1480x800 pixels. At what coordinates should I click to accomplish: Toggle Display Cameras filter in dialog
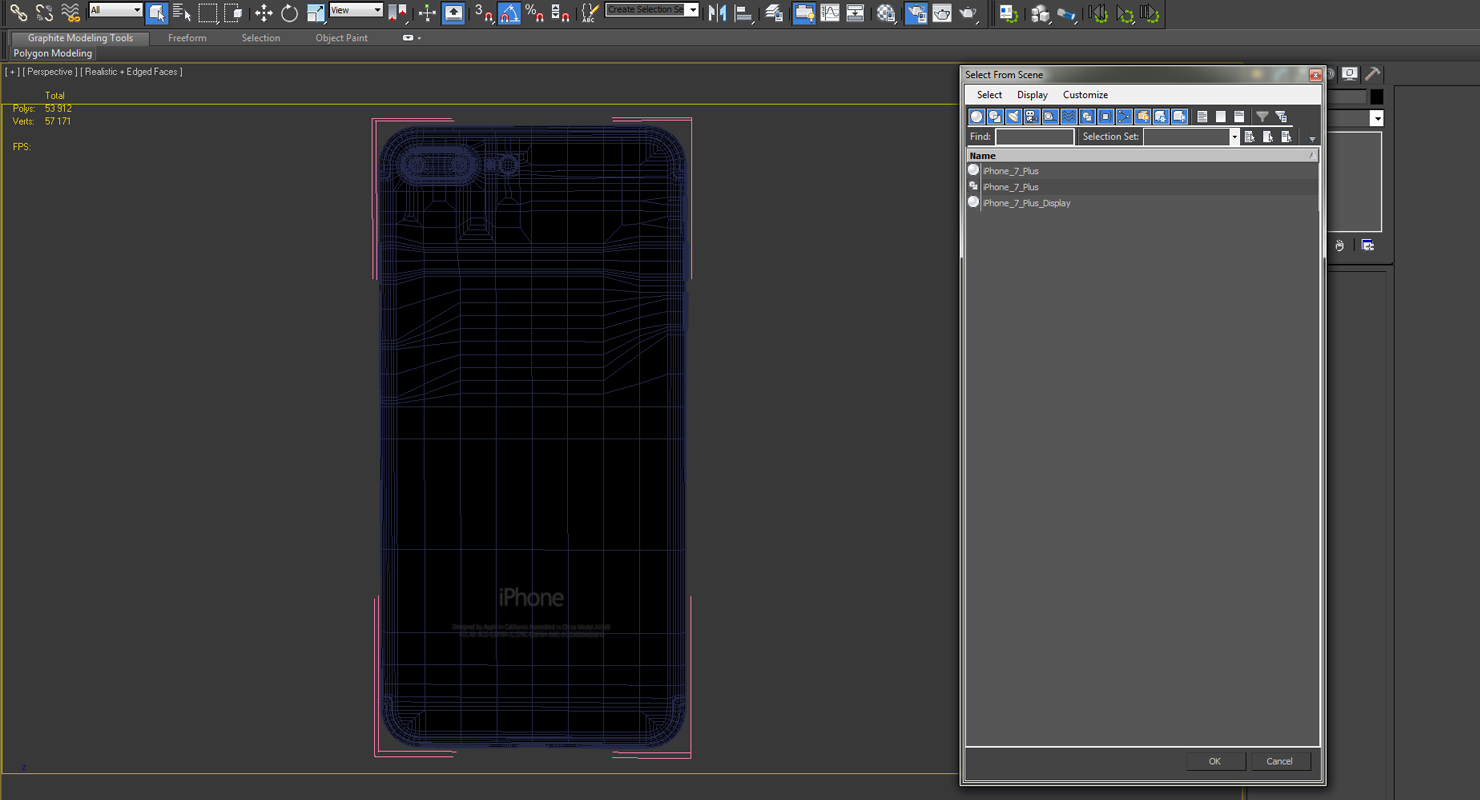(1032, 117)
